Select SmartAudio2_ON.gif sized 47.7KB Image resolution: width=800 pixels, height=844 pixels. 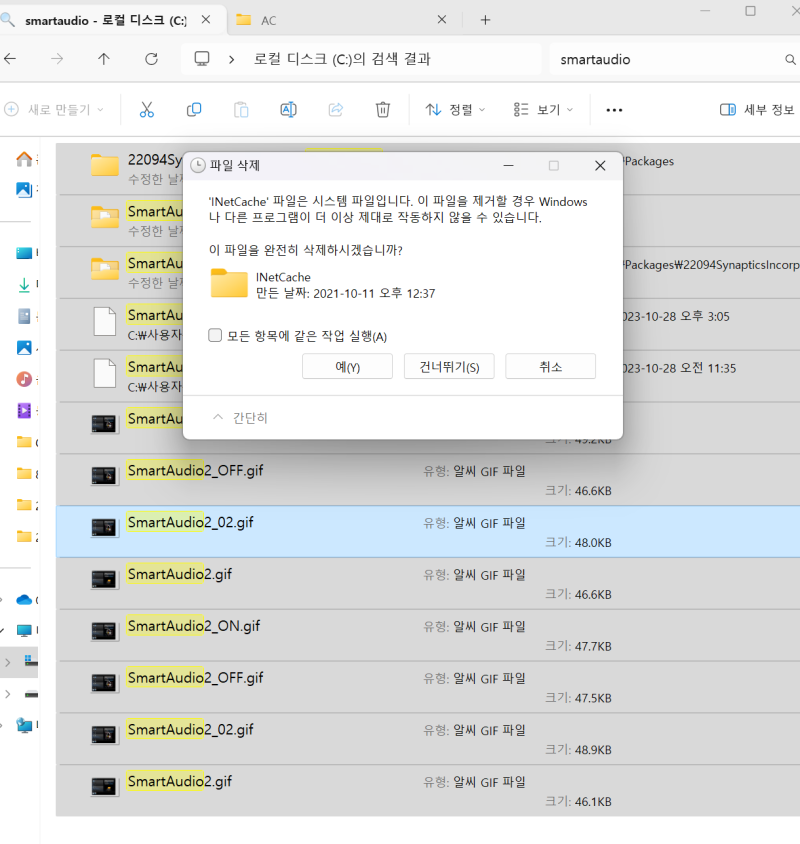[x=428, y=635]
